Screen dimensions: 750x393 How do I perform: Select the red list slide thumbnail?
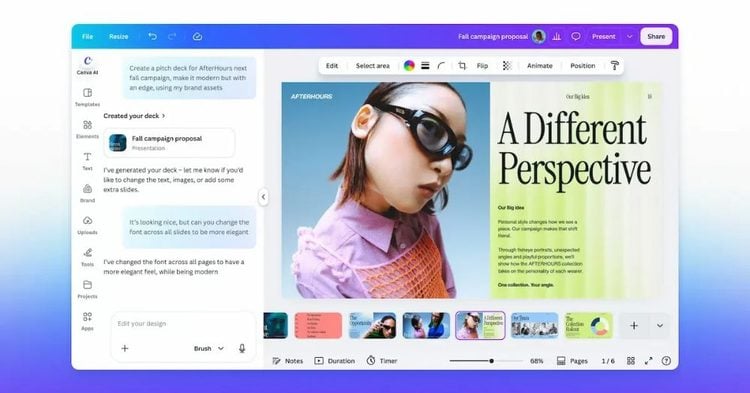coord(318,326)
